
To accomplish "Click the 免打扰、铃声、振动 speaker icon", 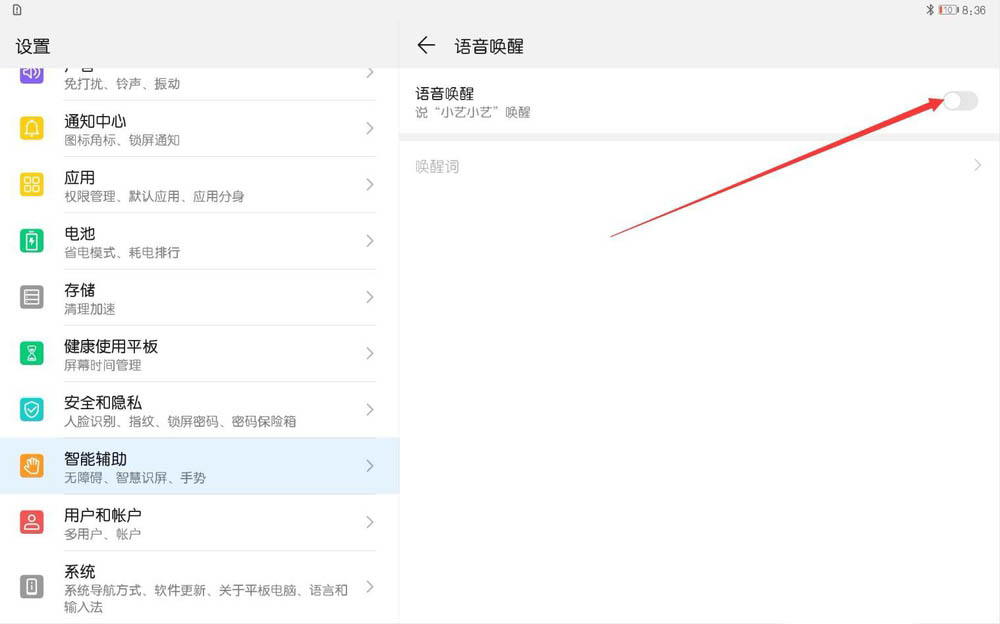I will tap(30, 72).
